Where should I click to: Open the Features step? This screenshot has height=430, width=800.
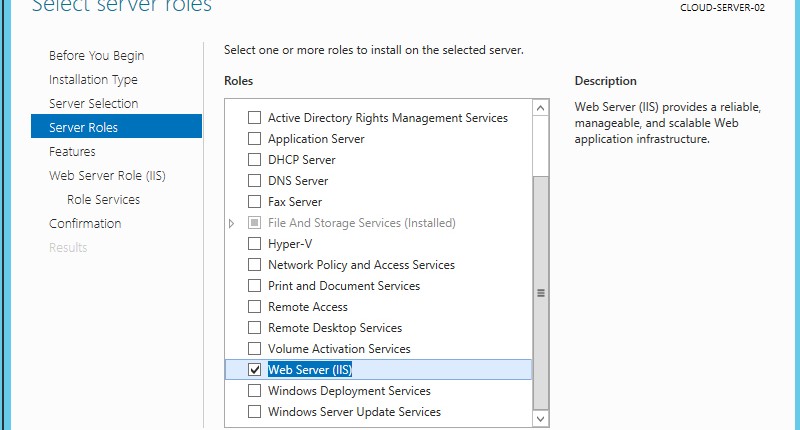click(x=72, y=152)
